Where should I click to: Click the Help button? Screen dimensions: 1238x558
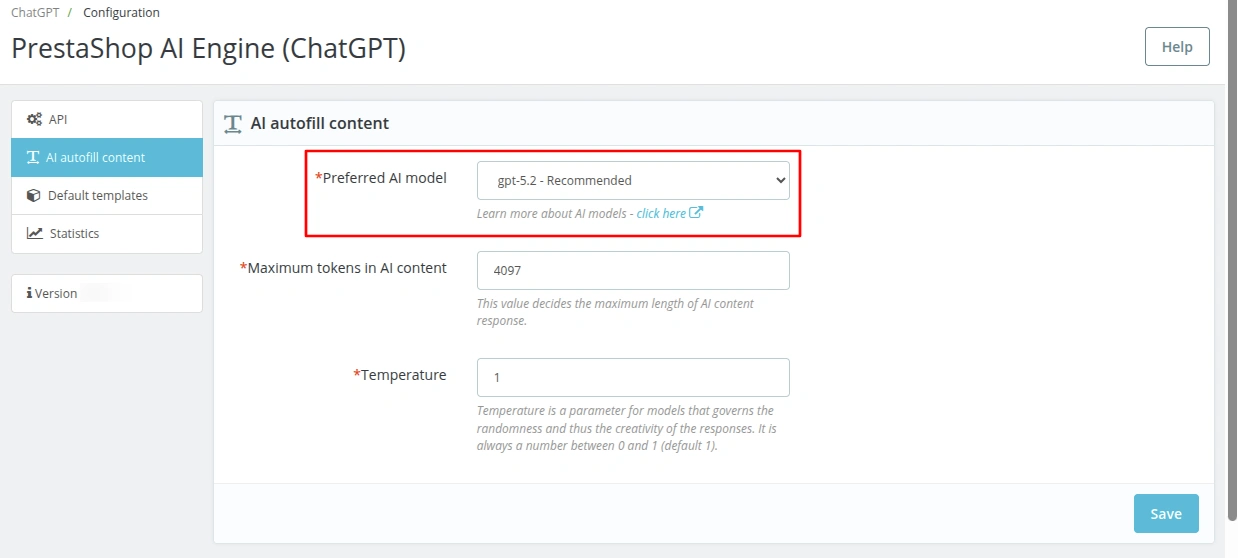point(1176,47)
